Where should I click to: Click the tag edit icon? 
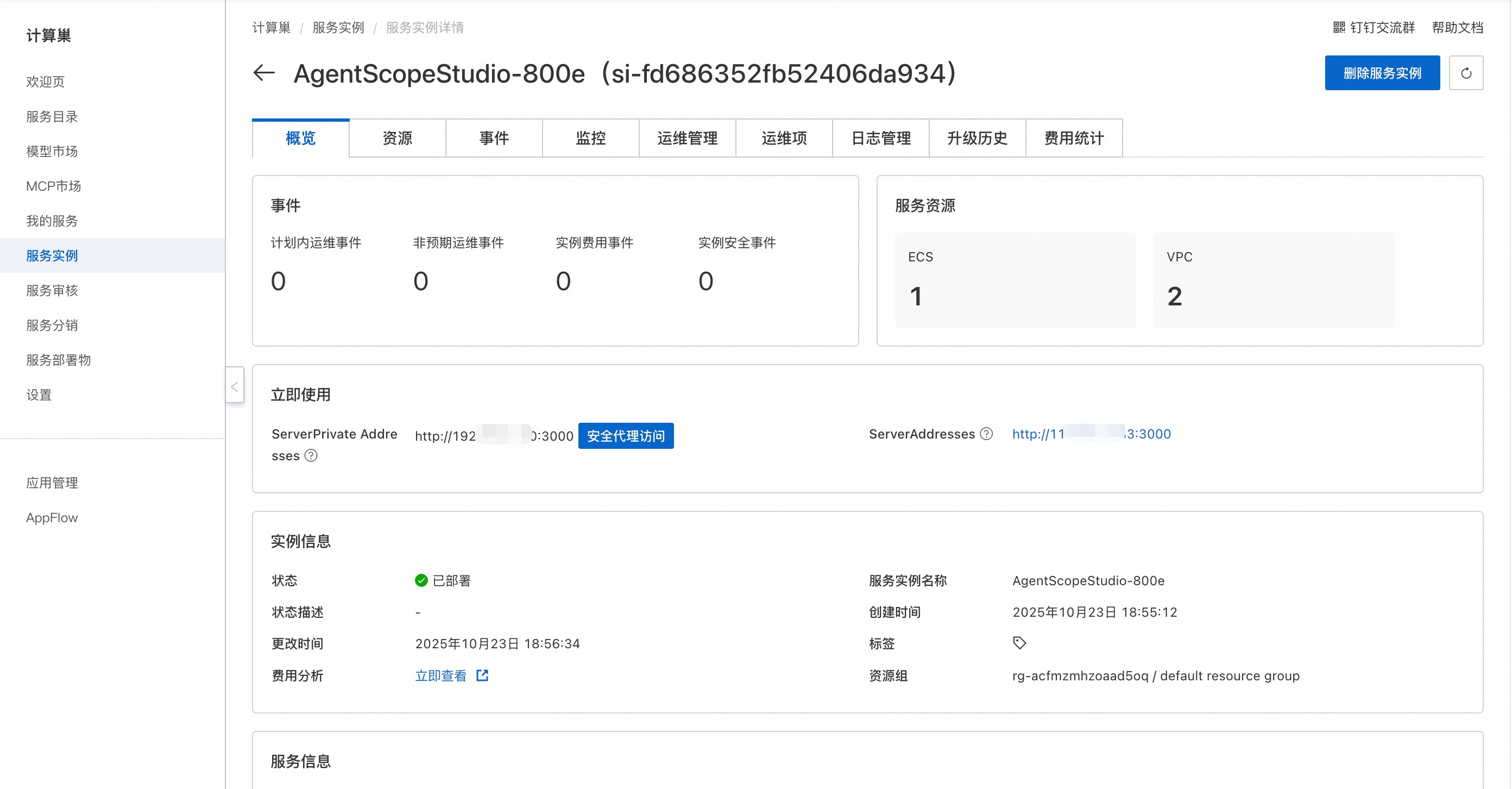click(1019, 643)
